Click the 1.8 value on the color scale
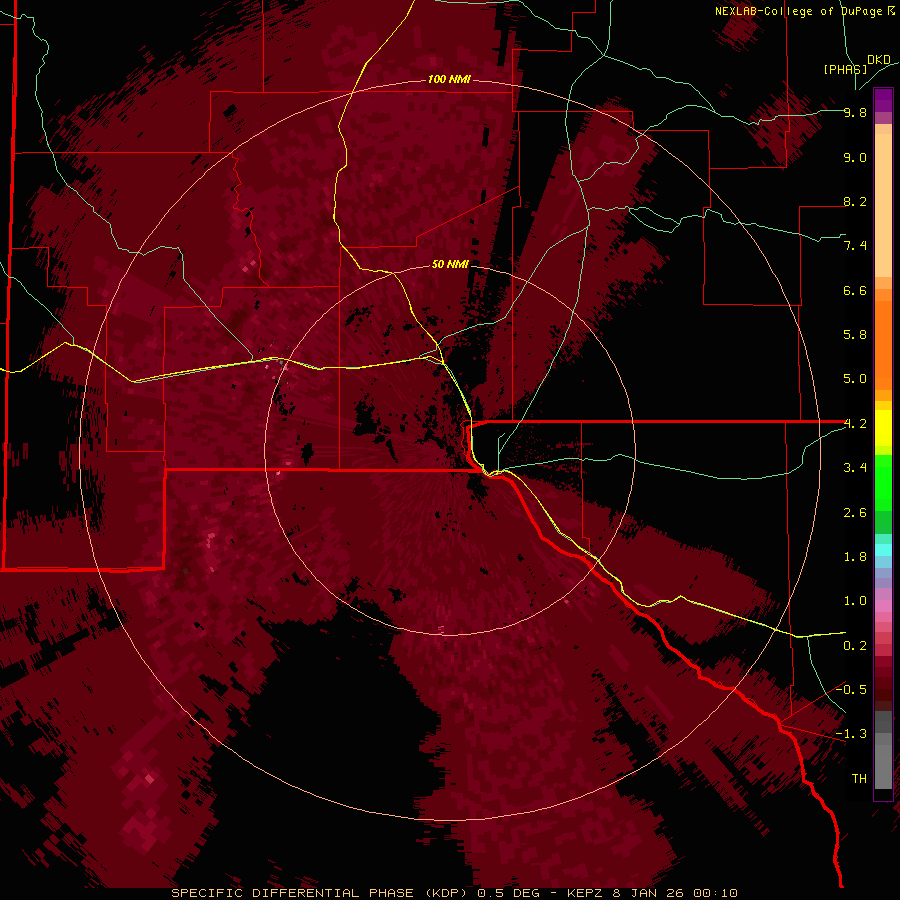 click(855, 557)
